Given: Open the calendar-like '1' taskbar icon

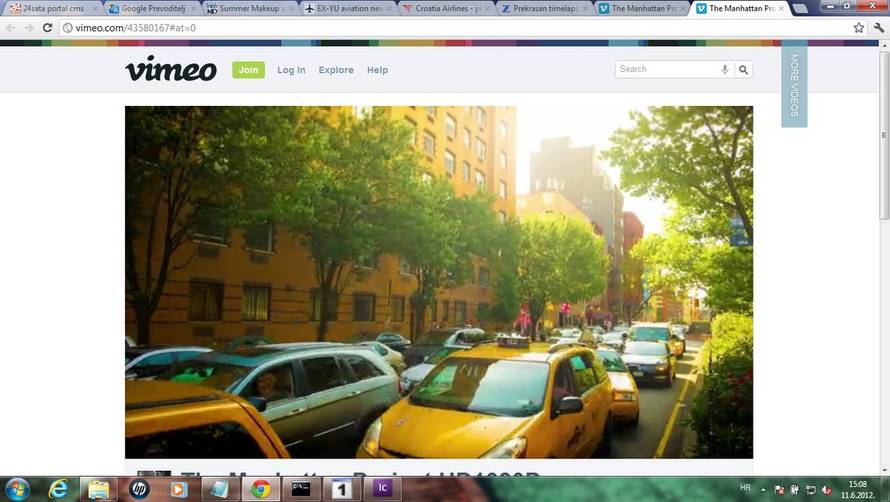Looking at the screenshot, I should point(341,488).
